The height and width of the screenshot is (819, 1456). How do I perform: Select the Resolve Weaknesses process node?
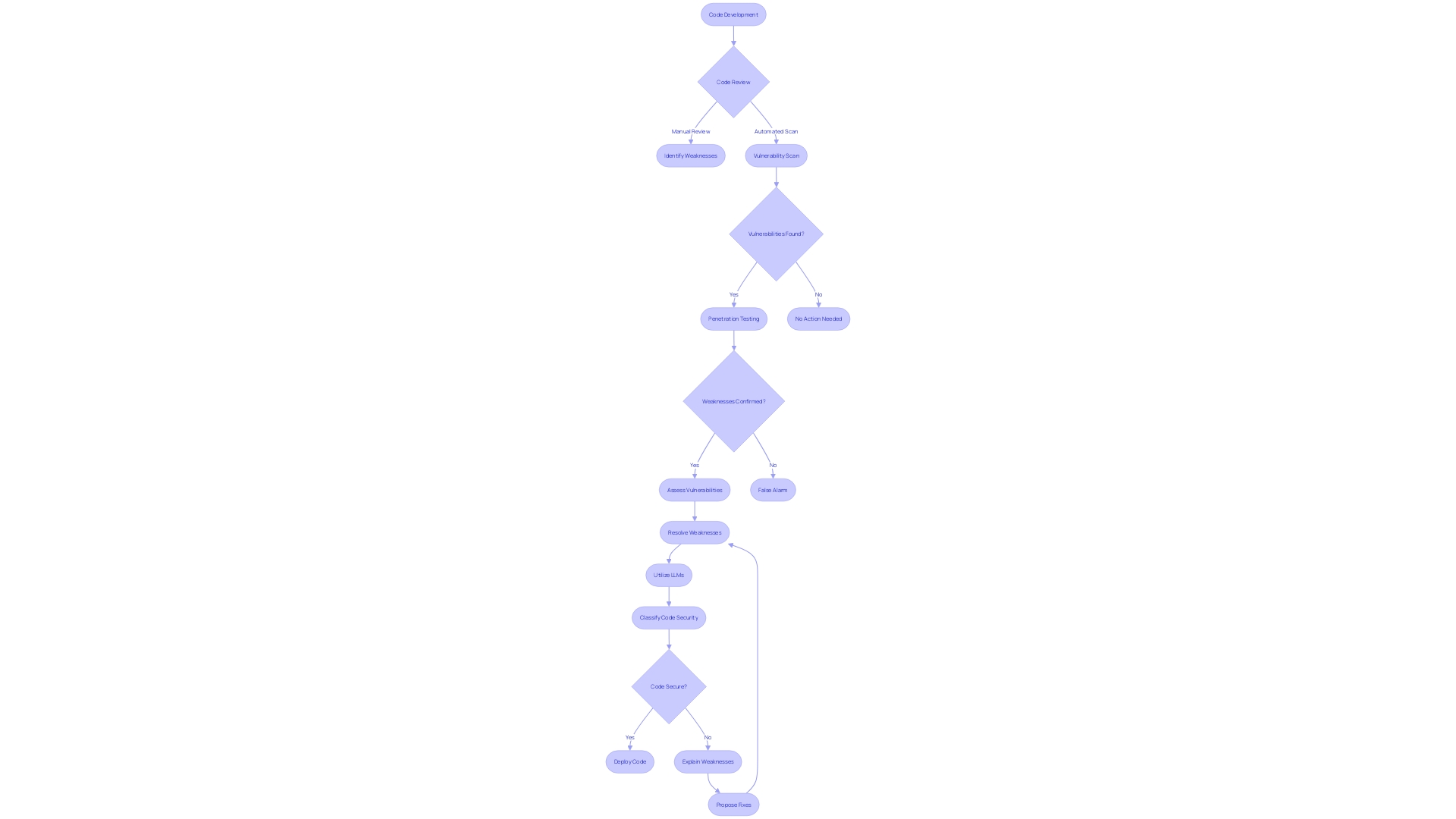click(694, 532)
